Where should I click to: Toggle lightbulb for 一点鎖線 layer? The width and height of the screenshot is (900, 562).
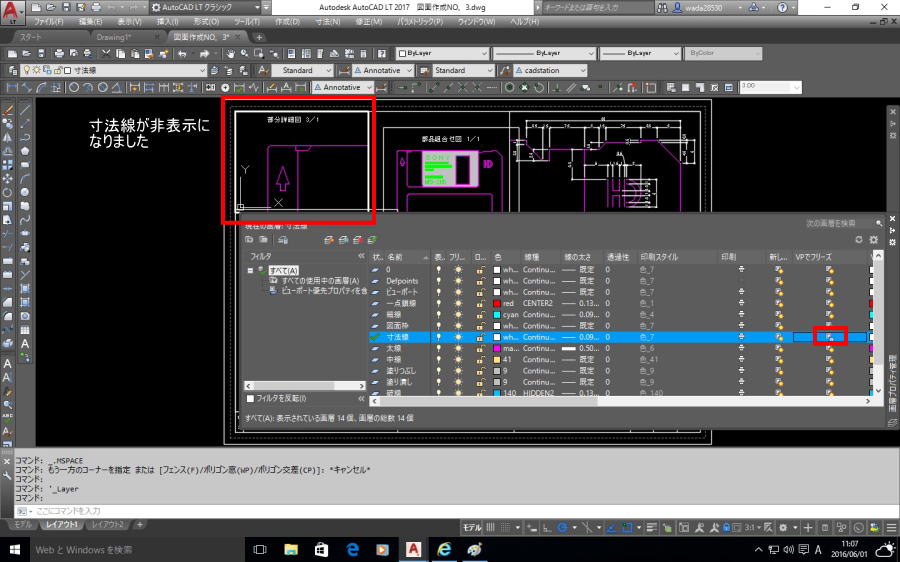pos(439,303)
